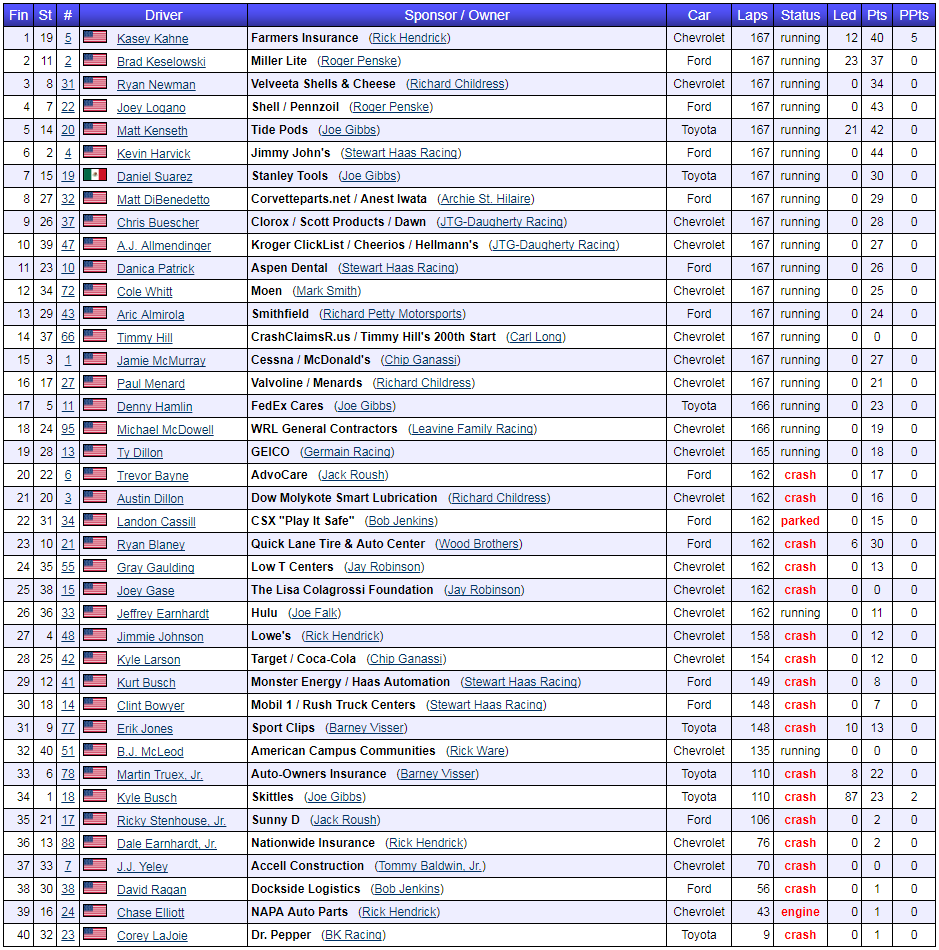
Task: Open Jay Robinson link in Low T Centers row
Action: coord(385,567)
